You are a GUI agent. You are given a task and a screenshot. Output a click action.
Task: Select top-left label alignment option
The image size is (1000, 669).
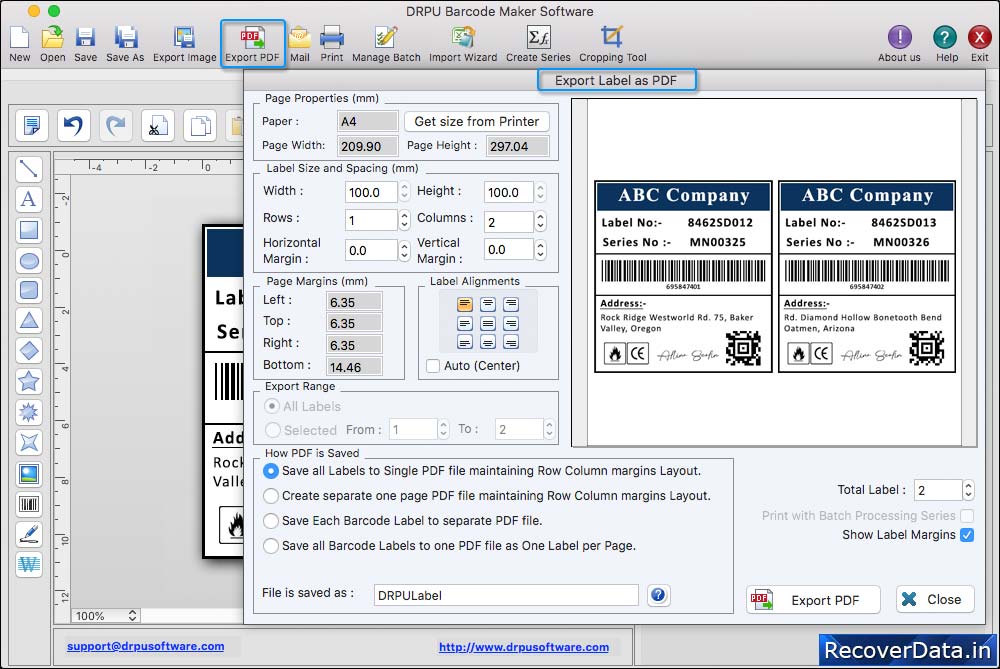click(x=465, y=304)
